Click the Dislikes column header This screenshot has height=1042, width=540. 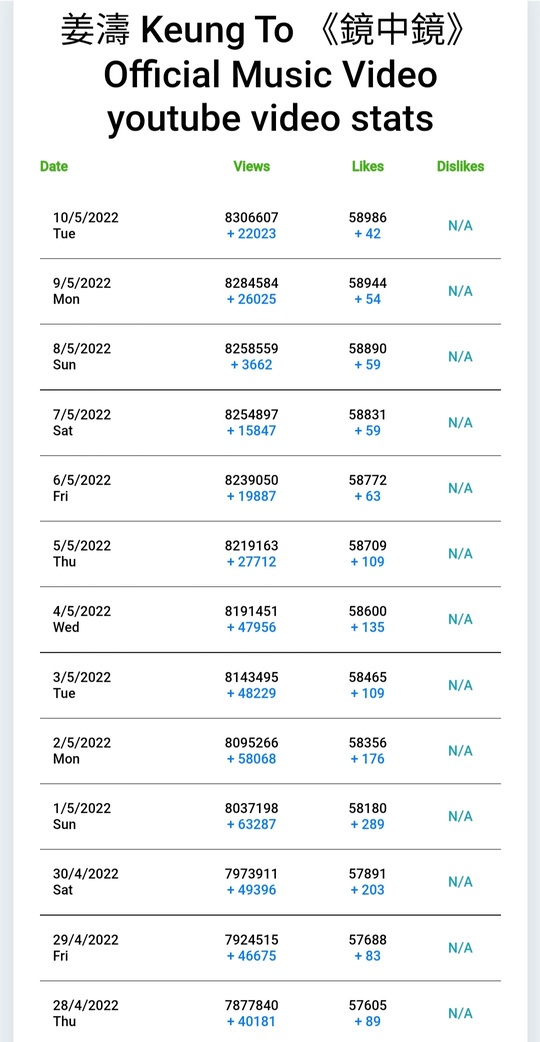460,166
